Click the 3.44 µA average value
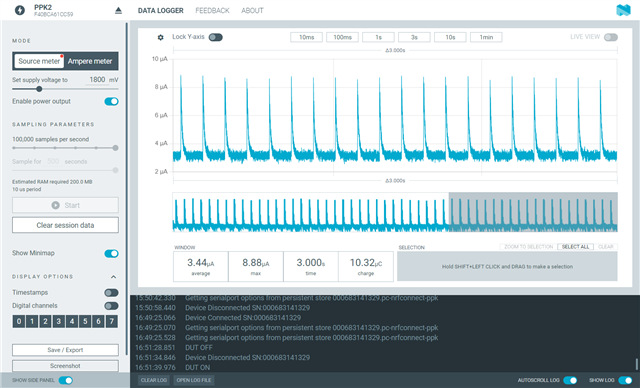The width and height of the screenshot is (640, 388). pyautogui.click(x=200, y=263)
